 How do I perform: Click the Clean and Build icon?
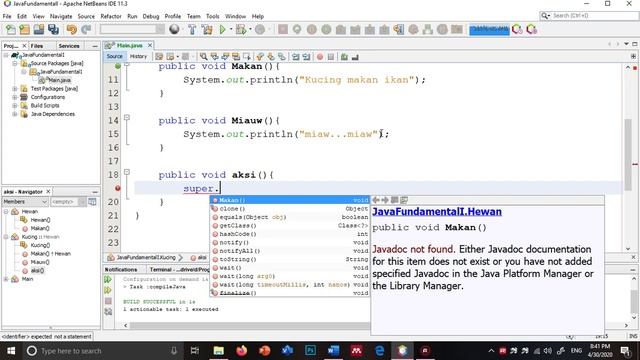207,29
